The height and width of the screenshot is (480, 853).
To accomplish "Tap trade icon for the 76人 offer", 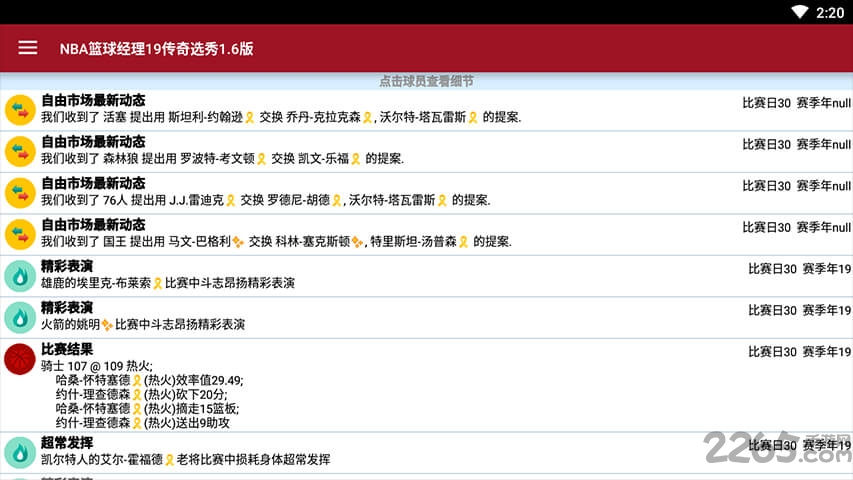I will [x=20, y=192].
